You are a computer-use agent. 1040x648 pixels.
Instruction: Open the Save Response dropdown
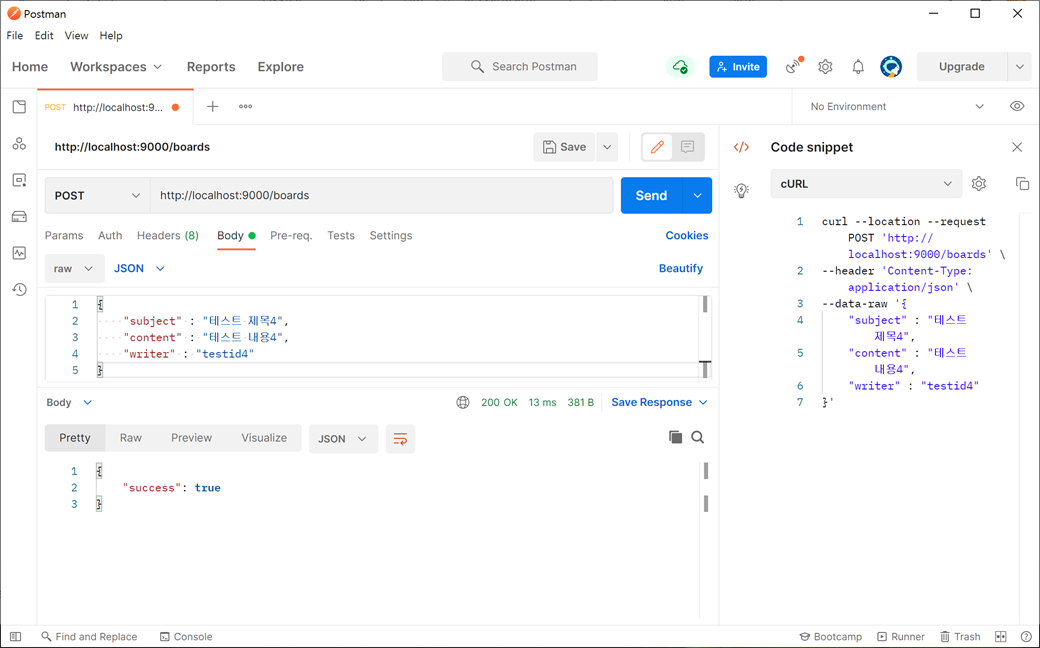coord(659,403)
